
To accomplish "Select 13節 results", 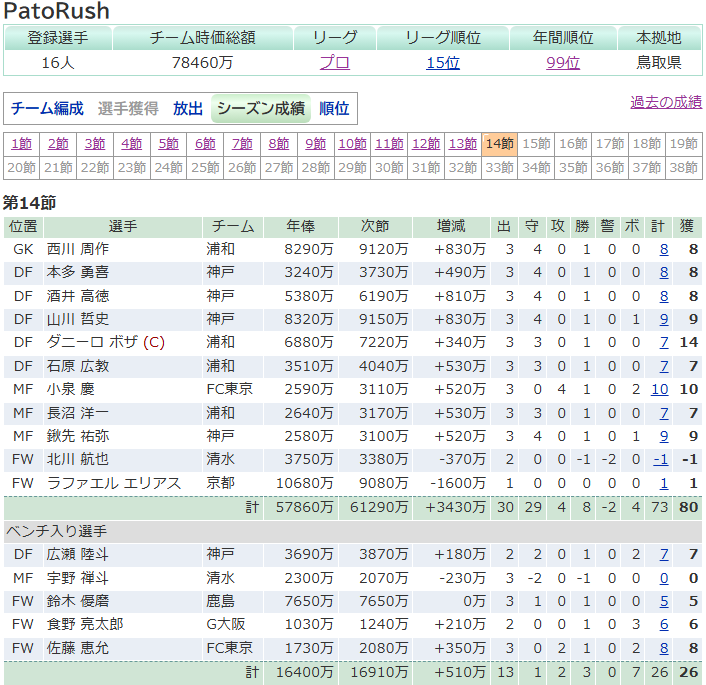I will click(x=463, y=144).
